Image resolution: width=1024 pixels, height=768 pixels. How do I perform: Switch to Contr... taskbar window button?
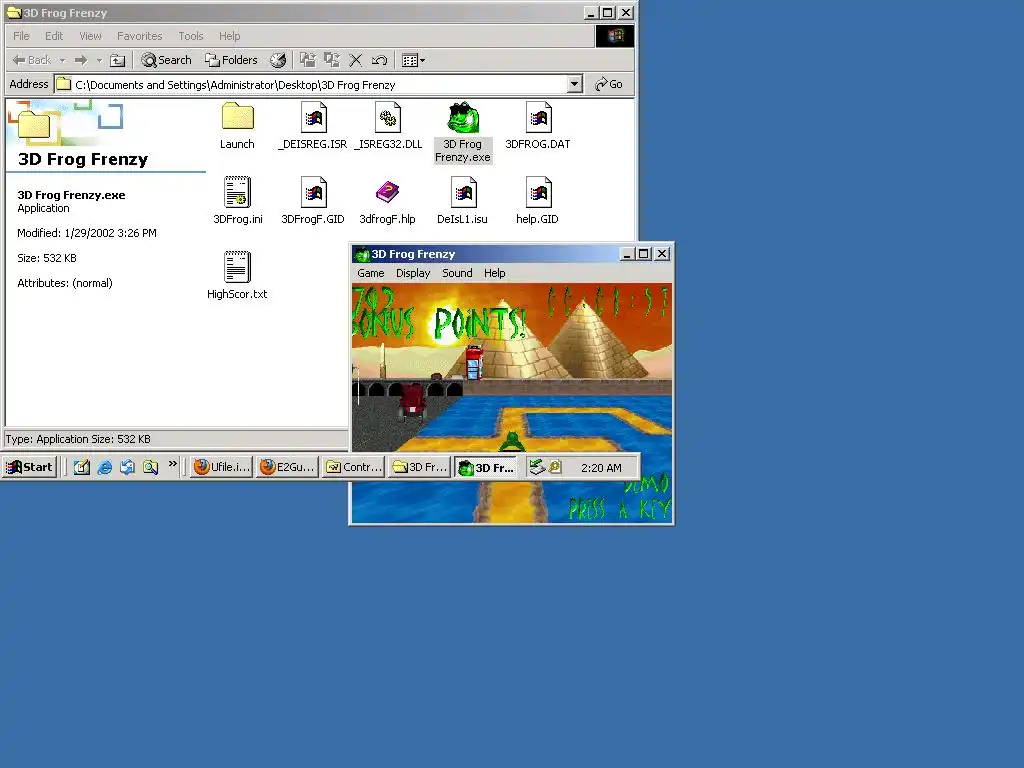353,467
